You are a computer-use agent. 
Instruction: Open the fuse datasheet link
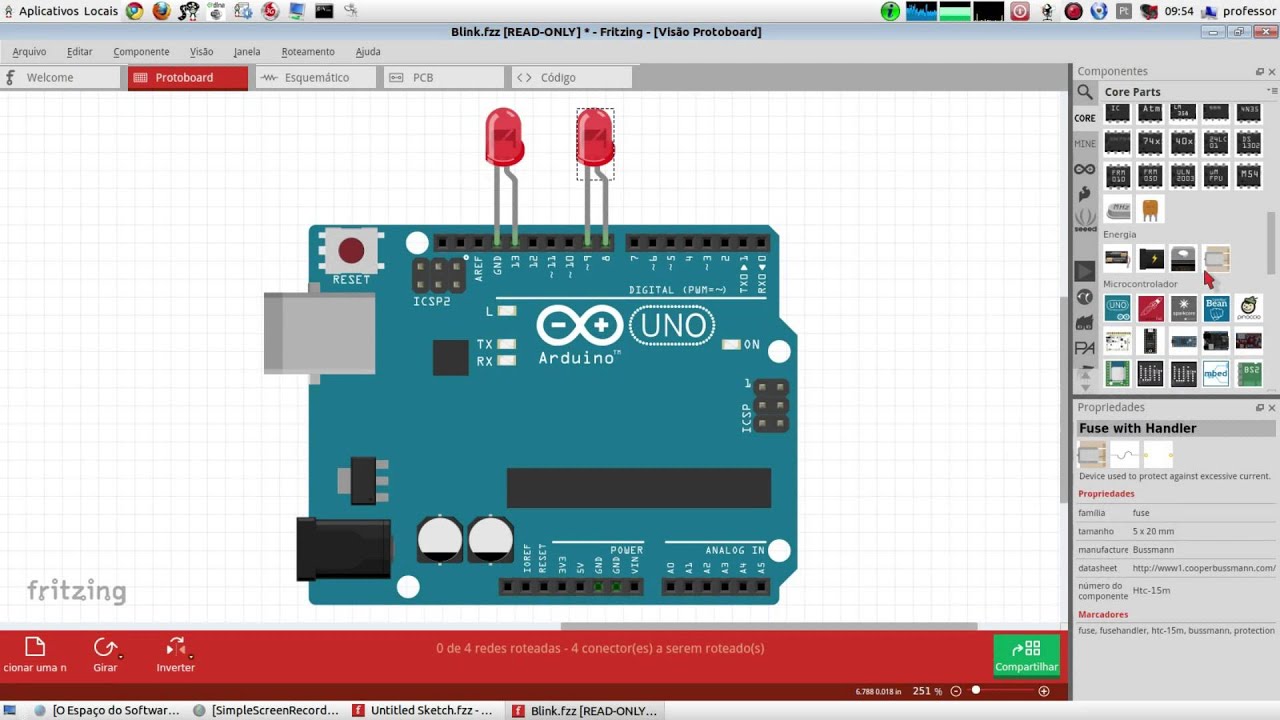click(1204, 568)
